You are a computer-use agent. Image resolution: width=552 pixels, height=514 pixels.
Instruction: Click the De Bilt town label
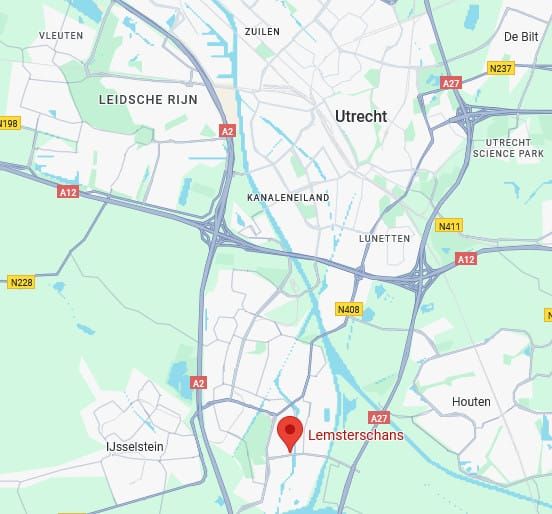[521, 37]
